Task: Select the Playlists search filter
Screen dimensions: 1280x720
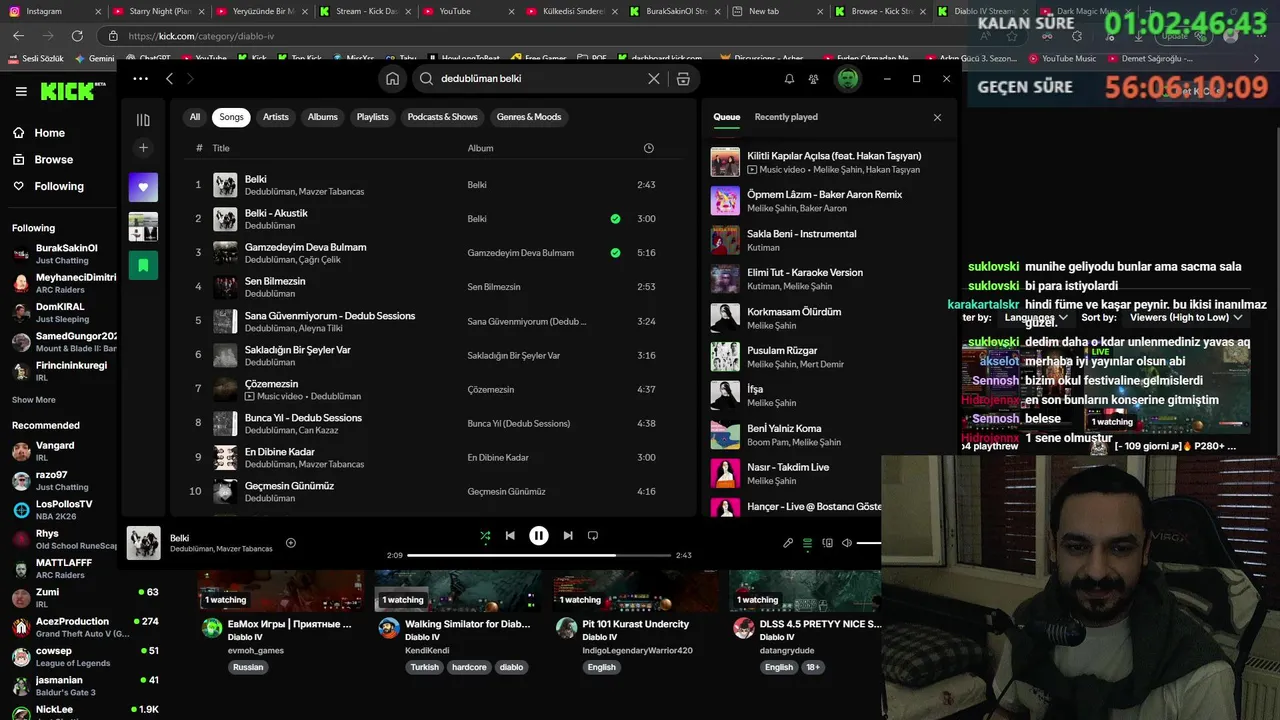Action: click(373, 117)
